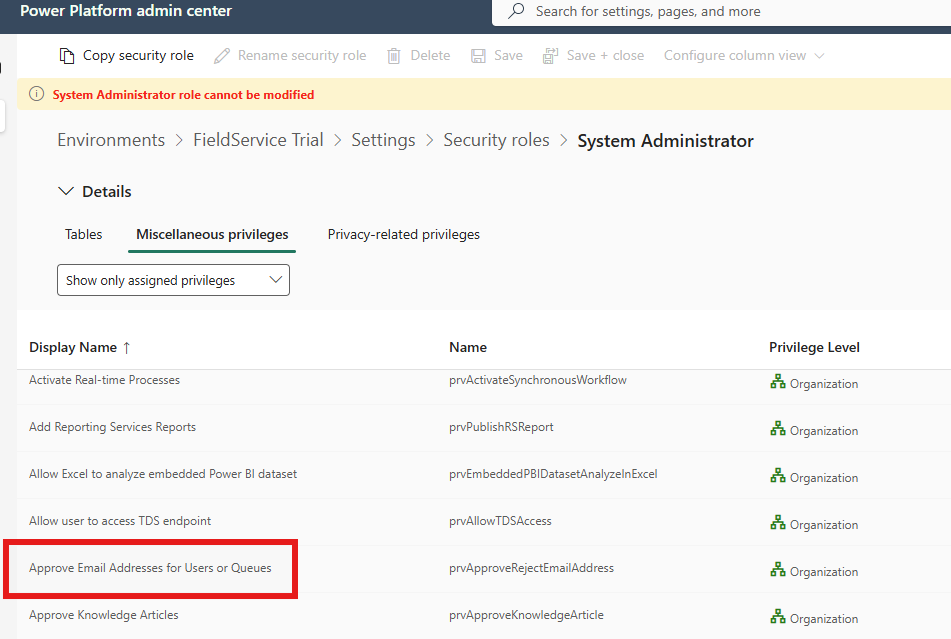Navigate to Security roles via breadcrumb

tap(496, 140)
